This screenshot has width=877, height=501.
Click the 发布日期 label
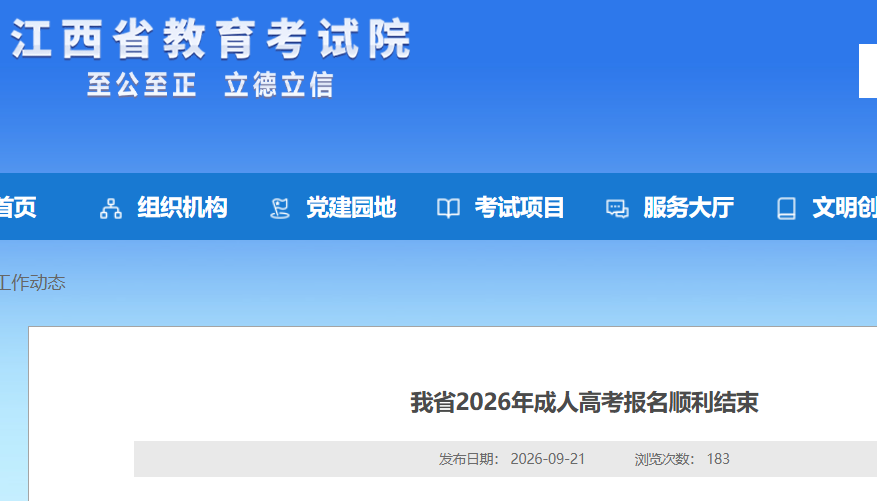pos(468,459)
